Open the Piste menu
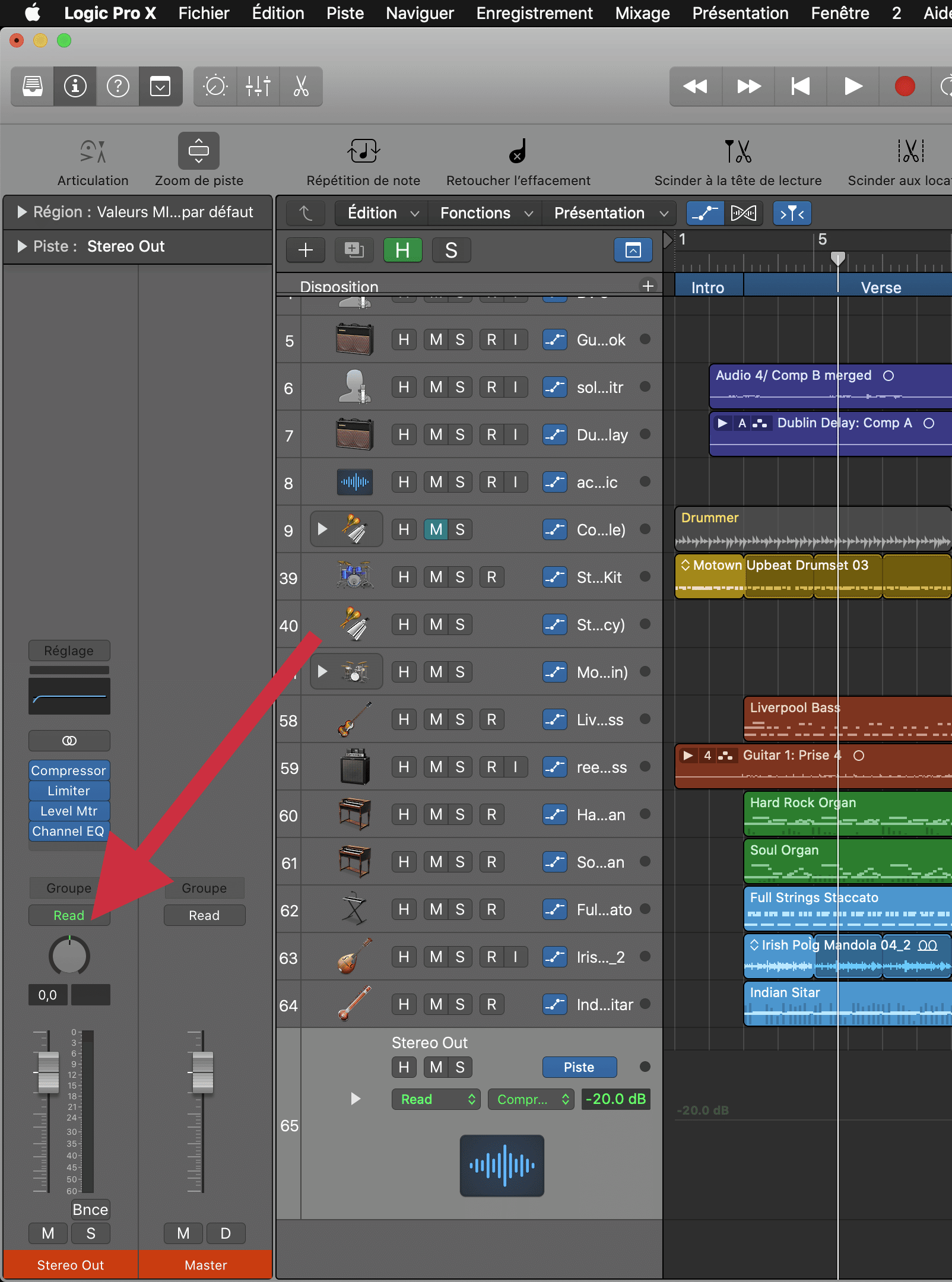The width and height of the screenshot is (952, 1282). [x=345, y=13]
